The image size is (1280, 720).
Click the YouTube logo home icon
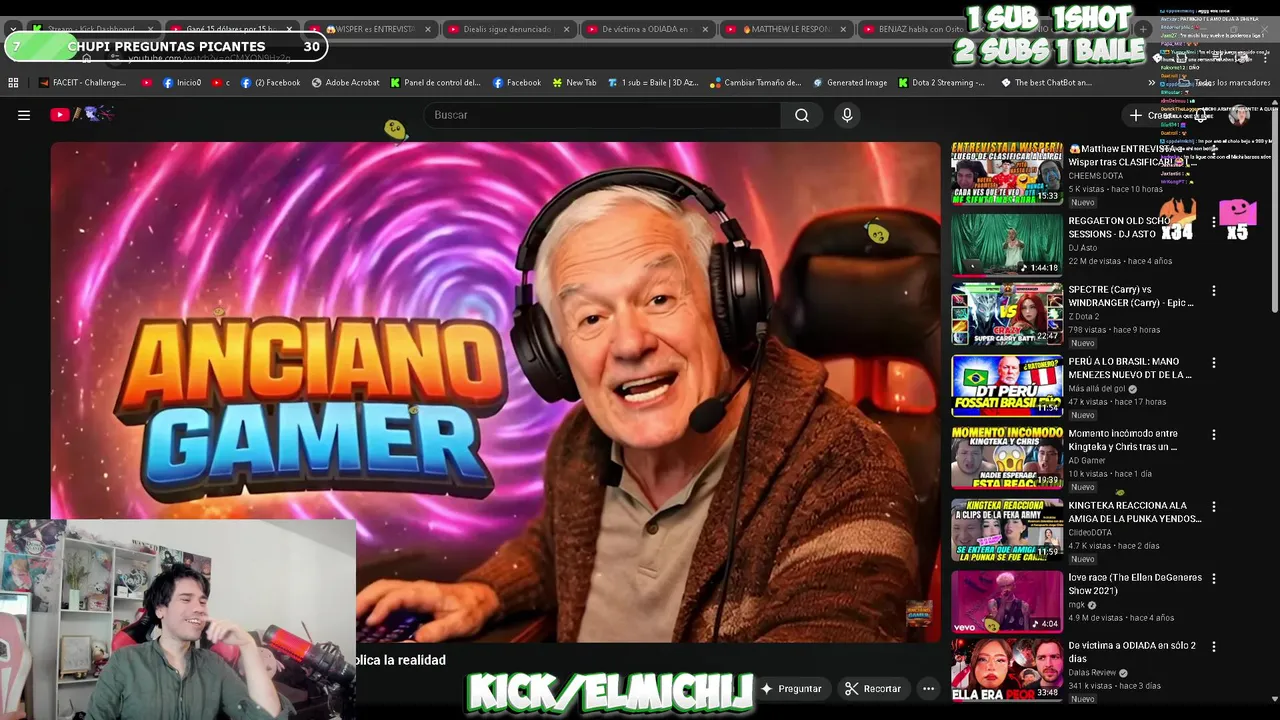pyautogui.click(x=81, y=115)
